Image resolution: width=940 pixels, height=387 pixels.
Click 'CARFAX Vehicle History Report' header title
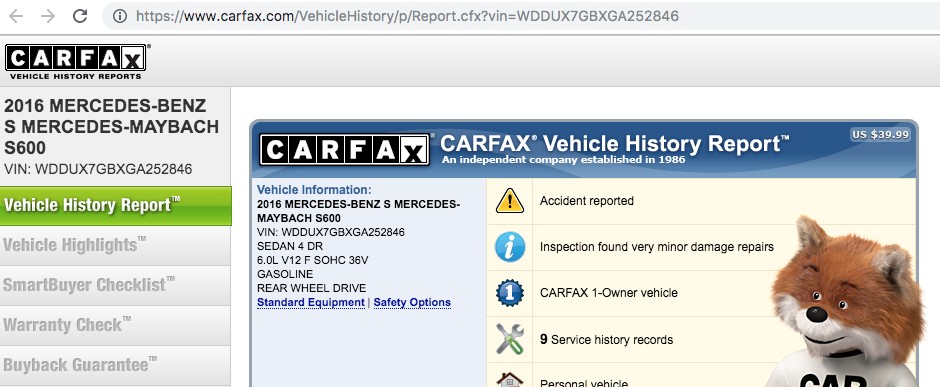coord(614,144)
